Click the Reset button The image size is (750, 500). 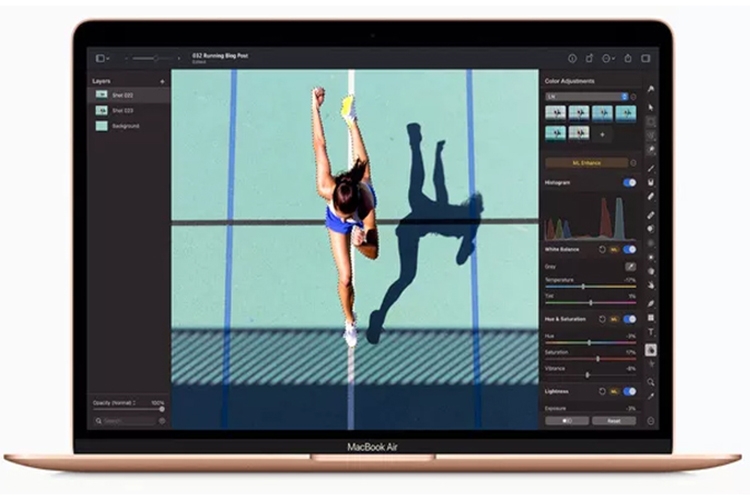pos(614,421)
